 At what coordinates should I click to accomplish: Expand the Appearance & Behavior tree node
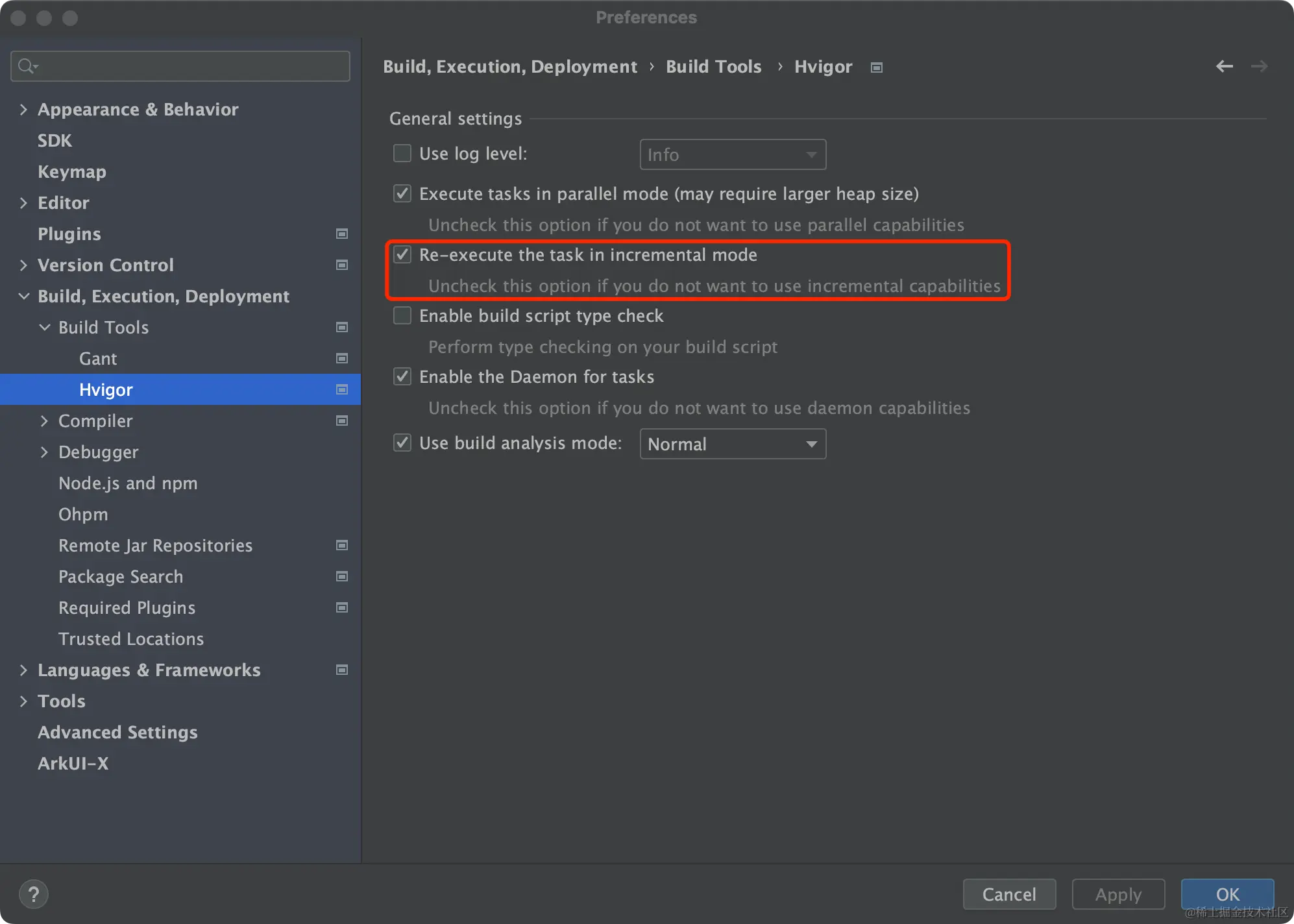[23, 109]
